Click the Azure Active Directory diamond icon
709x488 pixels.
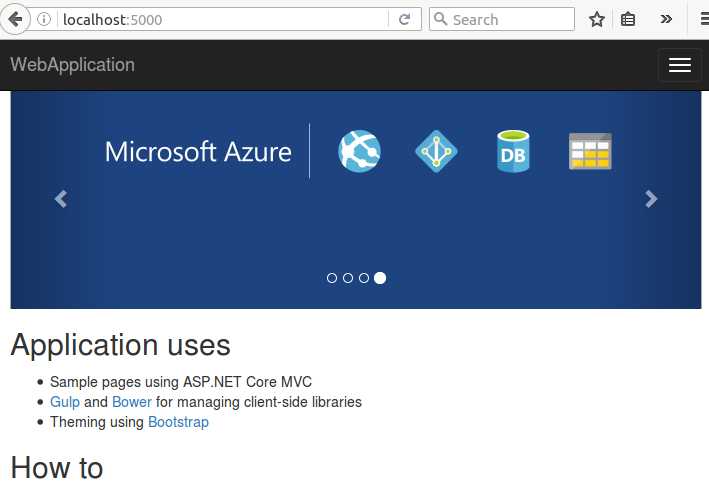436,151
